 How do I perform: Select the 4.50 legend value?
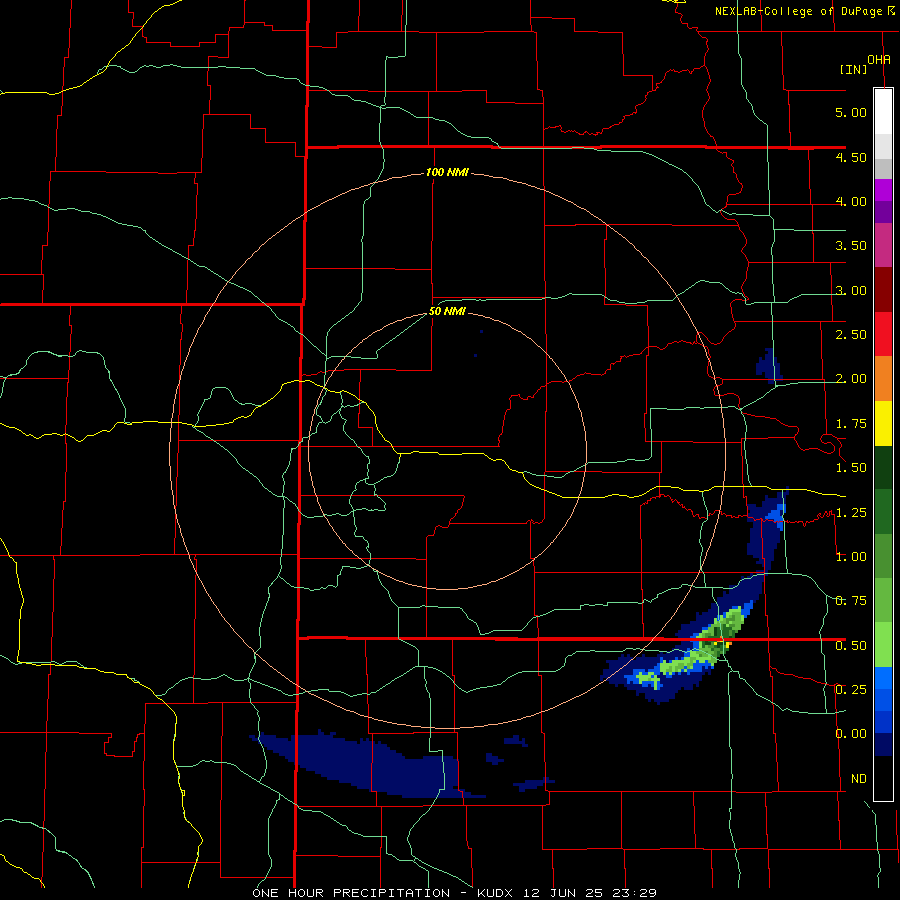point(851,157)
